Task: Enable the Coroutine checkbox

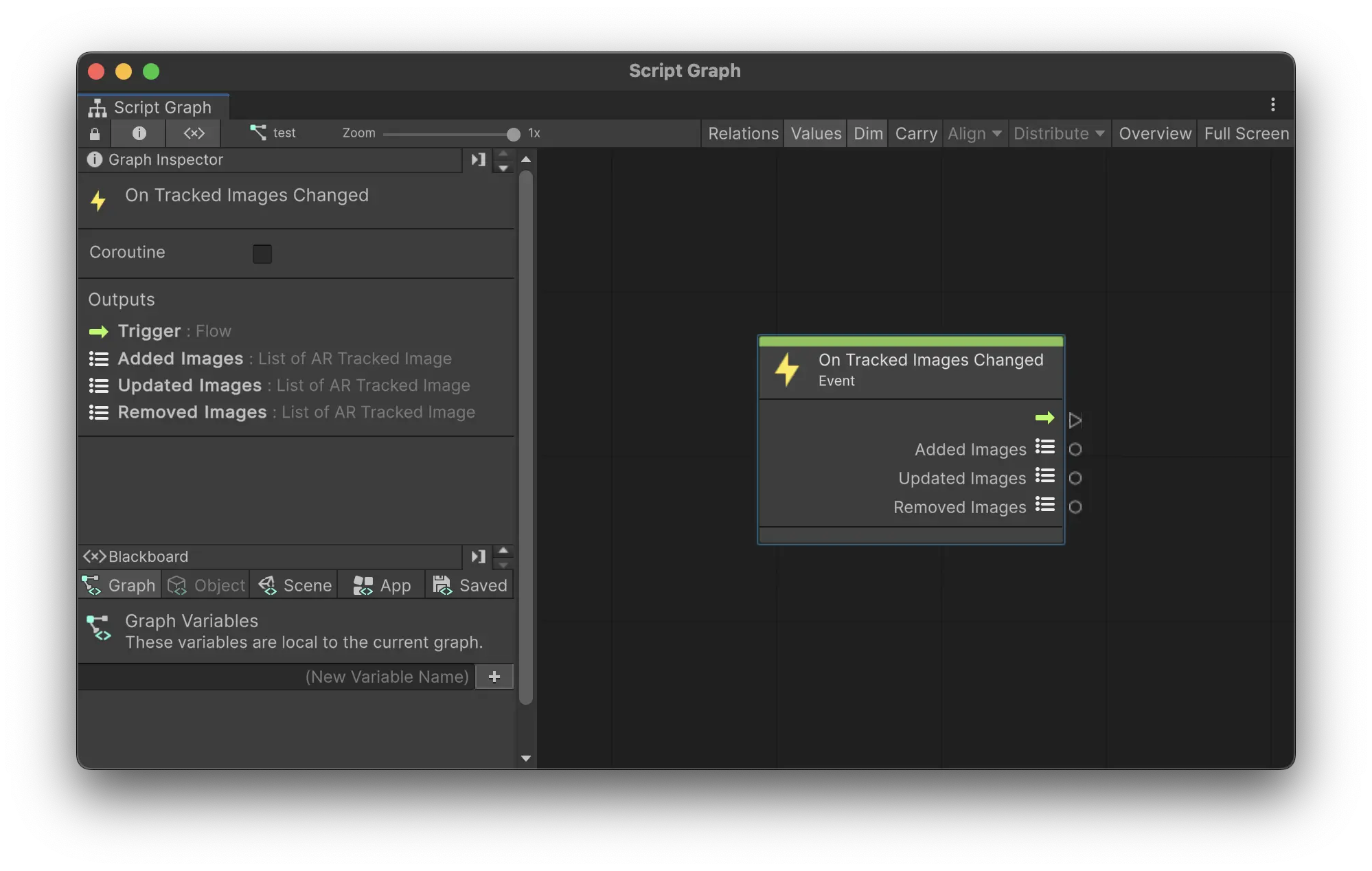Action: click(x=262, y=254)
